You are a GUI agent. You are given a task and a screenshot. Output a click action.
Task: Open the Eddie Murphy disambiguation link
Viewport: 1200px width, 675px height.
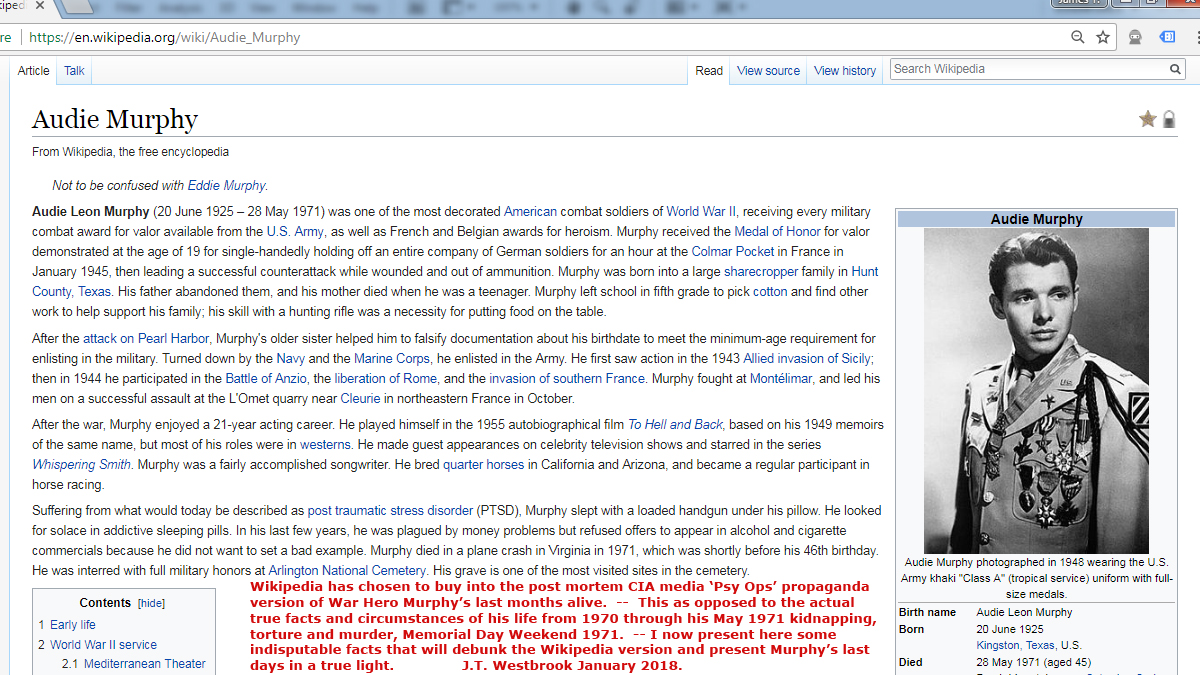(x=226, y=185)
